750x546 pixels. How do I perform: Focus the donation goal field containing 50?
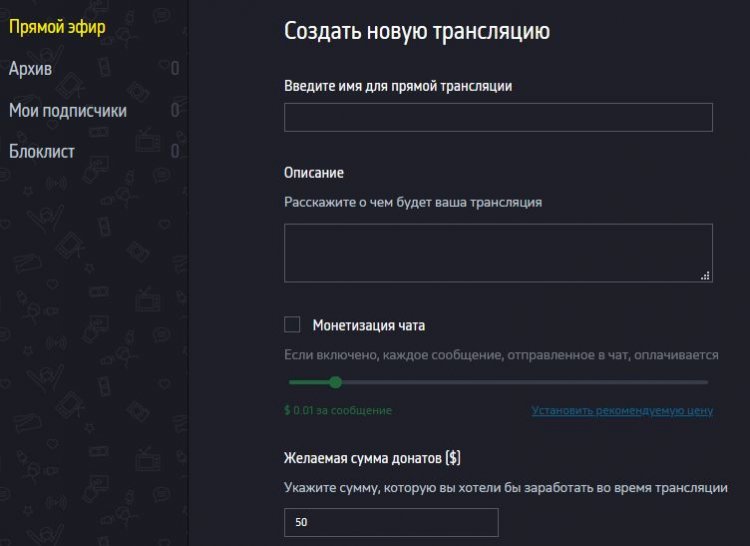click(391, 522)
